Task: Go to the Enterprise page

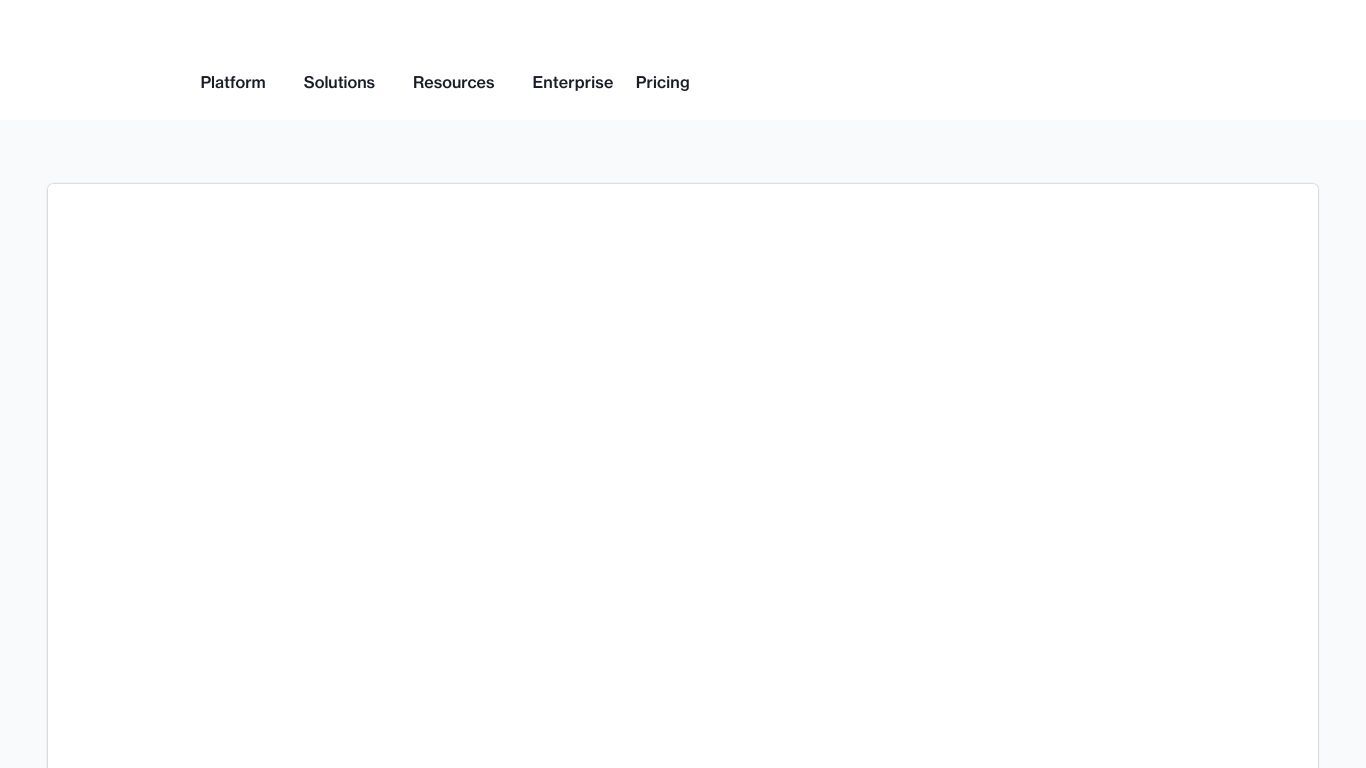Action: coord(572,82)
